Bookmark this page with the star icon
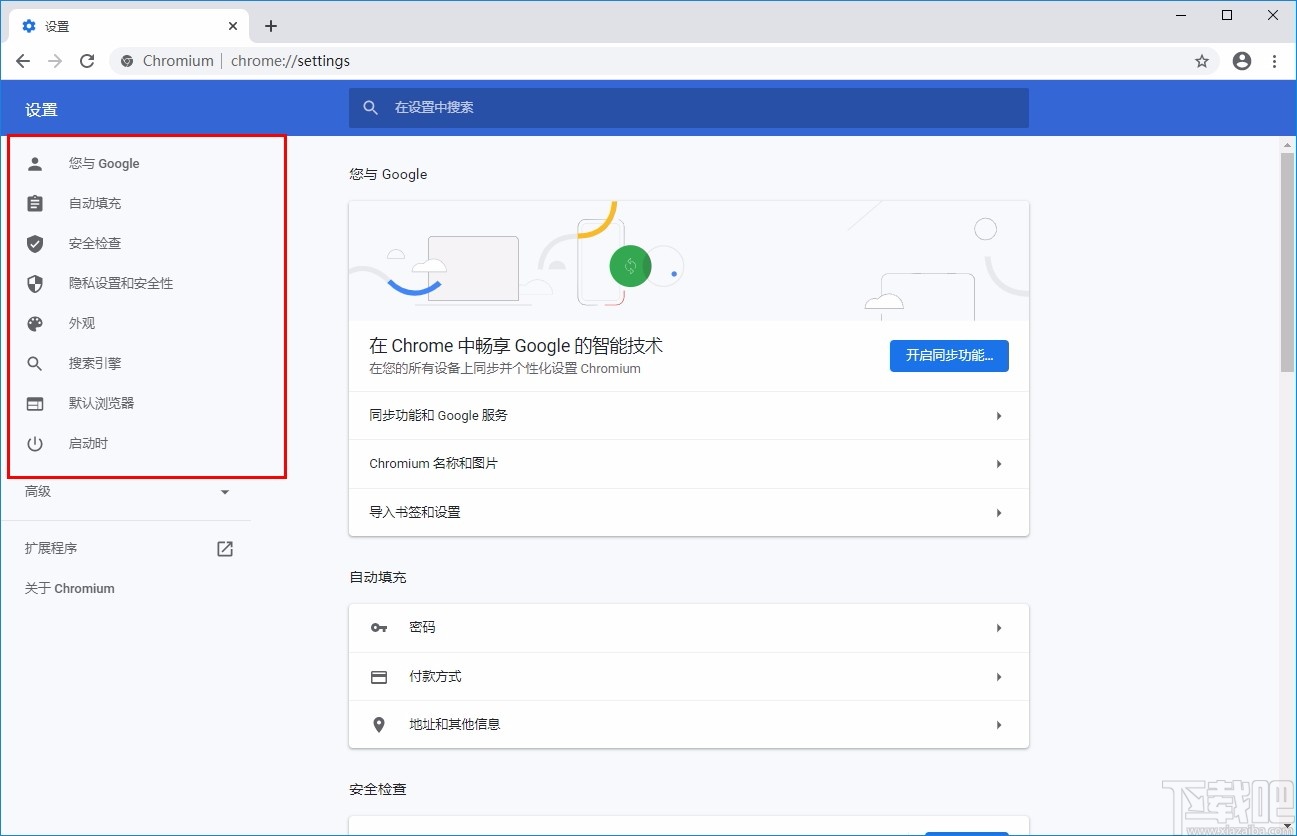1297x836 pixels. click(x=1201, y=61)
